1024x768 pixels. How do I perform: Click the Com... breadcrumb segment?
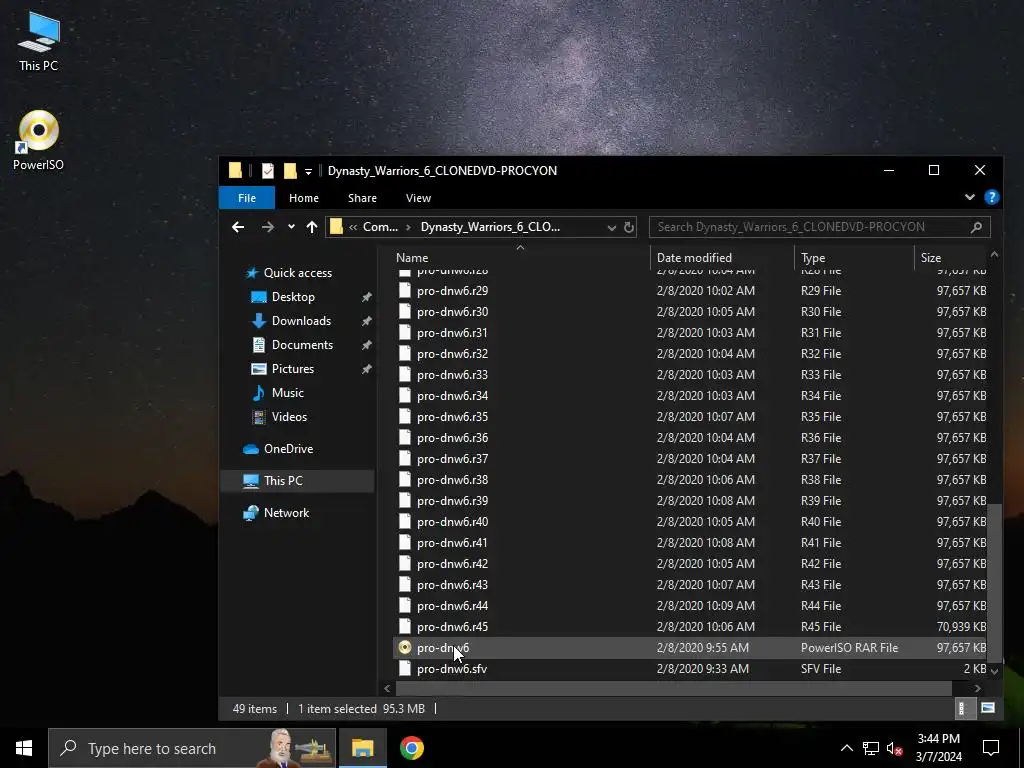click(x=380, y=227)
